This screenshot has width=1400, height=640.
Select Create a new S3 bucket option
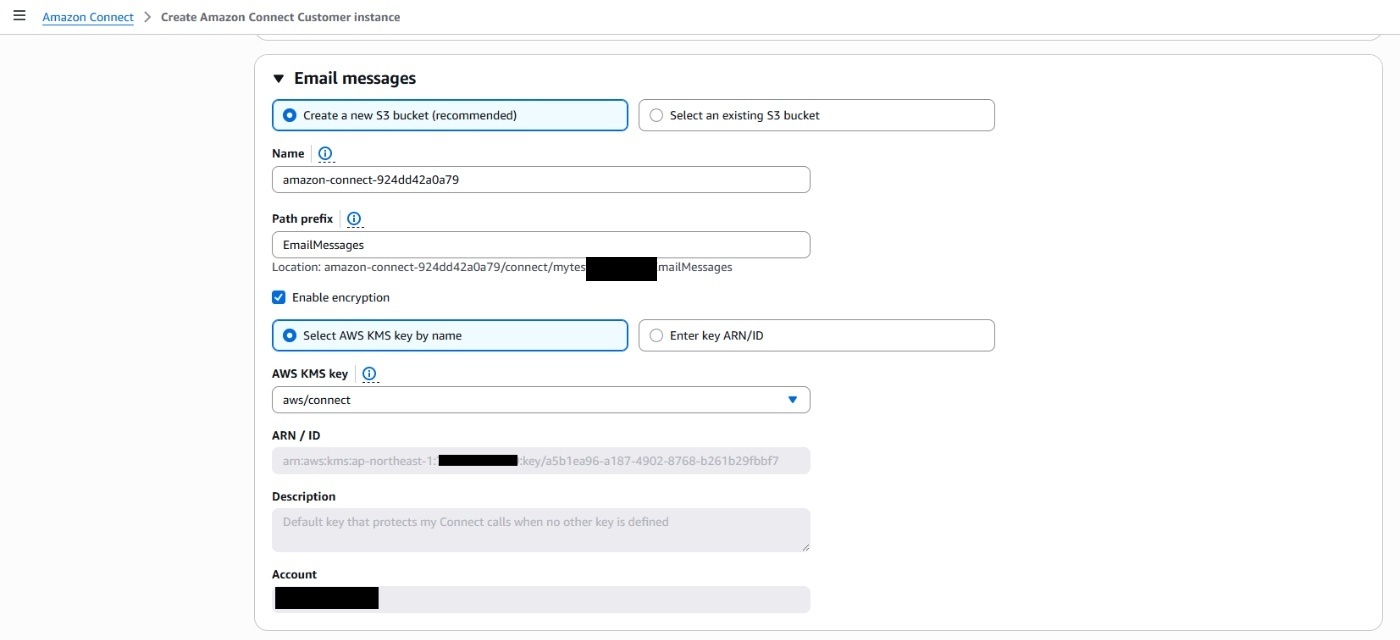[449, 115]
